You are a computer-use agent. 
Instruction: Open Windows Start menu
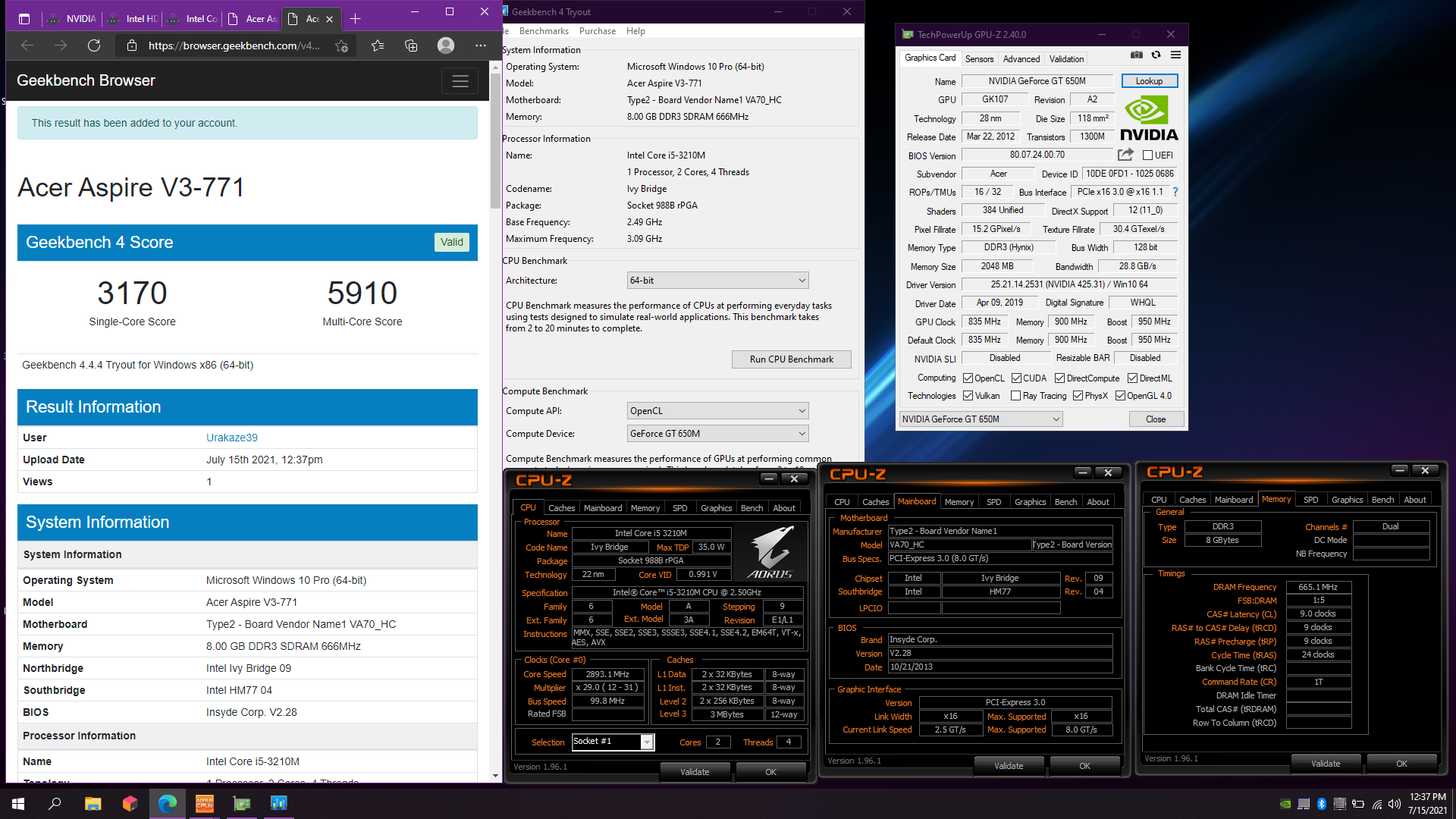tap(18, 803)
